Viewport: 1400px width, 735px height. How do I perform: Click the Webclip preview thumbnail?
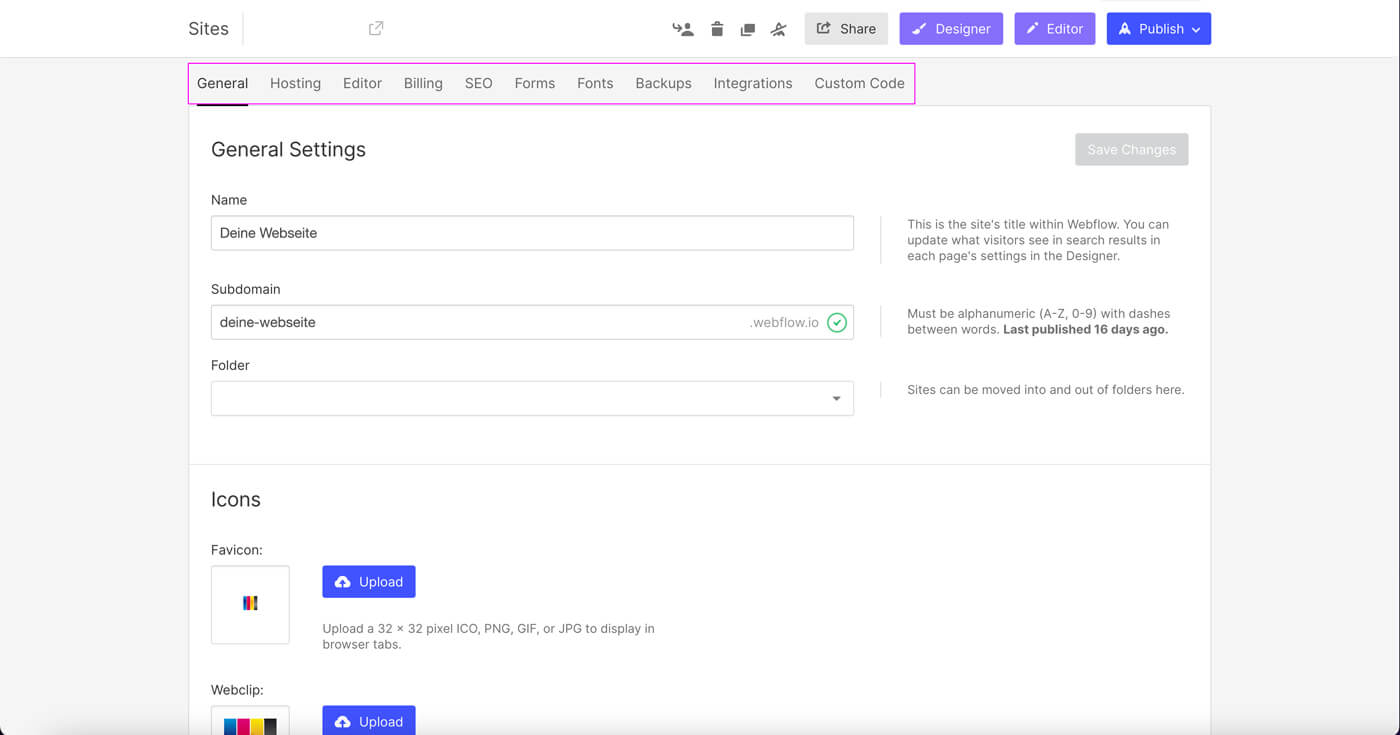250,720
